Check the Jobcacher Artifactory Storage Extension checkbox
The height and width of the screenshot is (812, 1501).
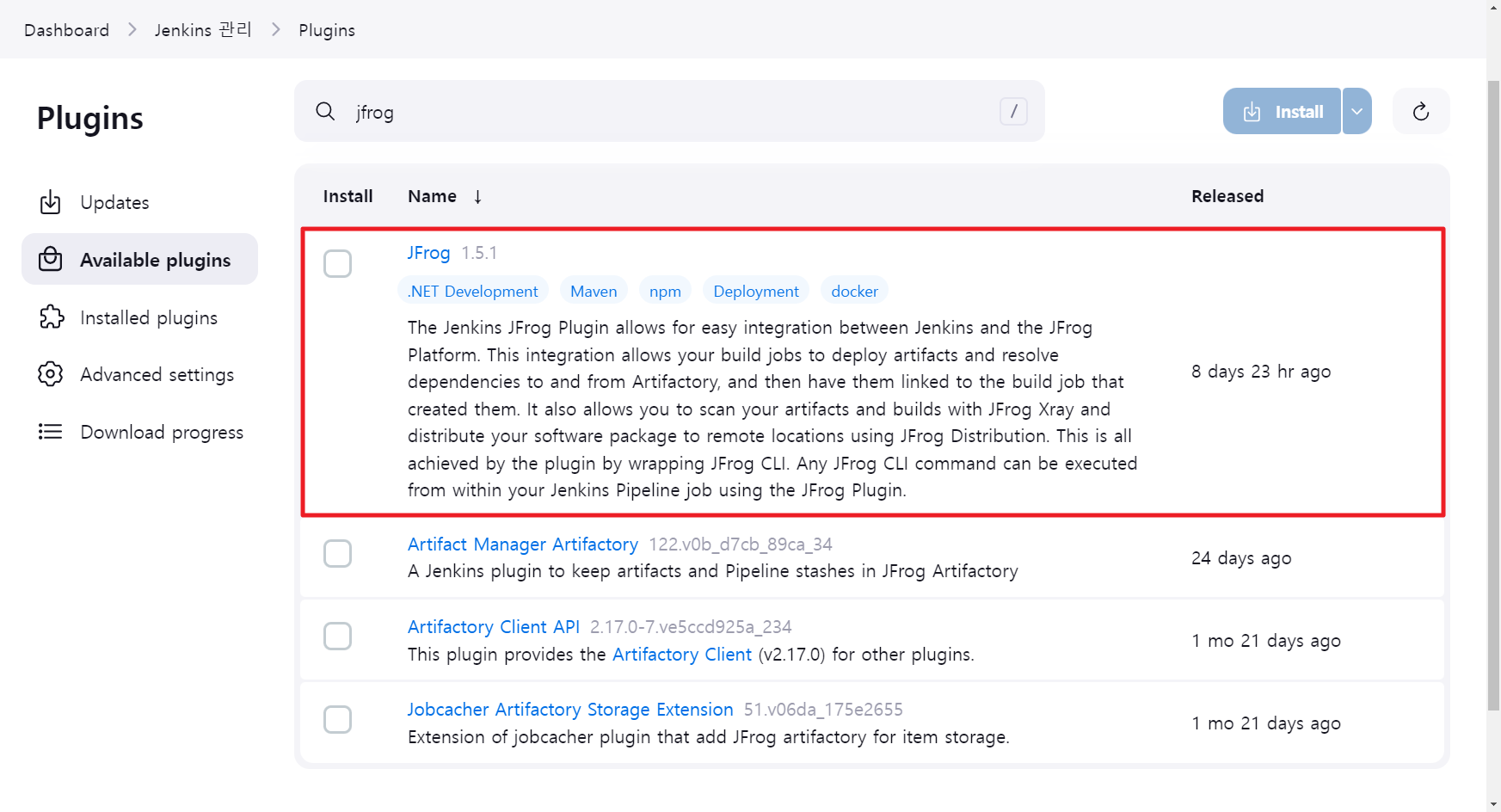(x=337, y=719)
